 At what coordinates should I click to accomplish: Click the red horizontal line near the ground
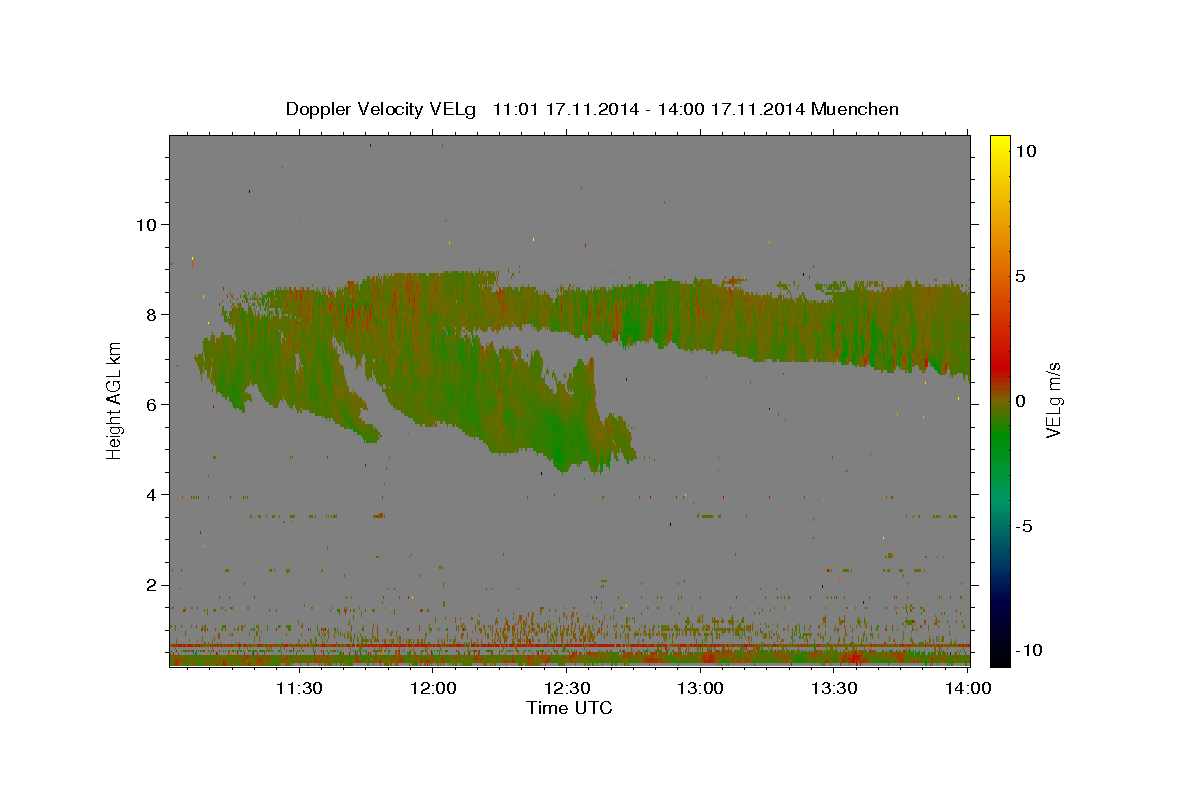(x=569, y=646)
